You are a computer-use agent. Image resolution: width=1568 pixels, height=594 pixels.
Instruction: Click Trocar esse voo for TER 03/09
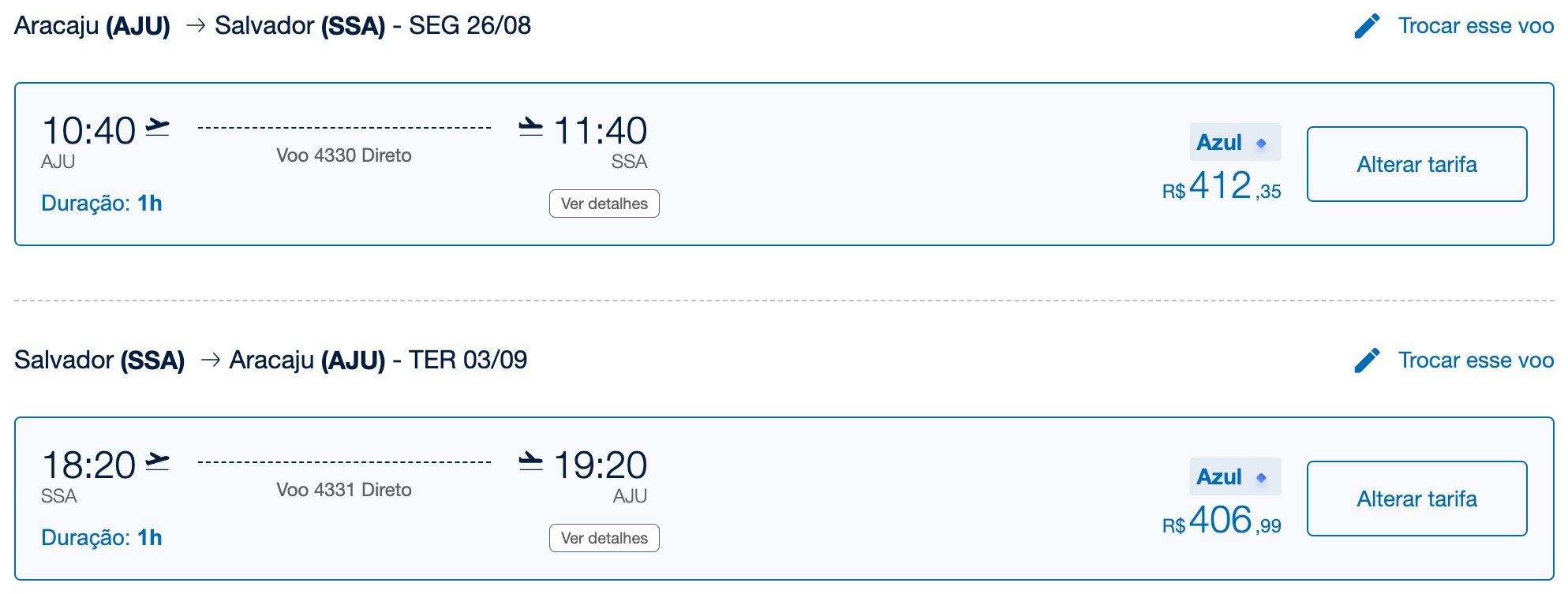tap(1475, 361)
